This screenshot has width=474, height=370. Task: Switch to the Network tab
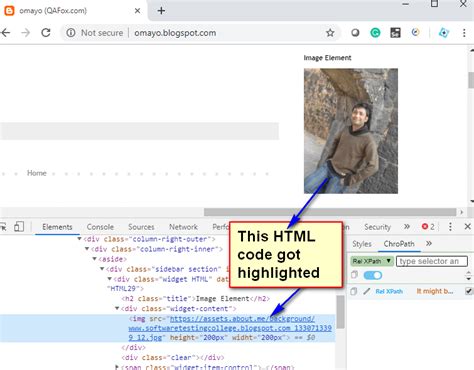tap(183, 227)
